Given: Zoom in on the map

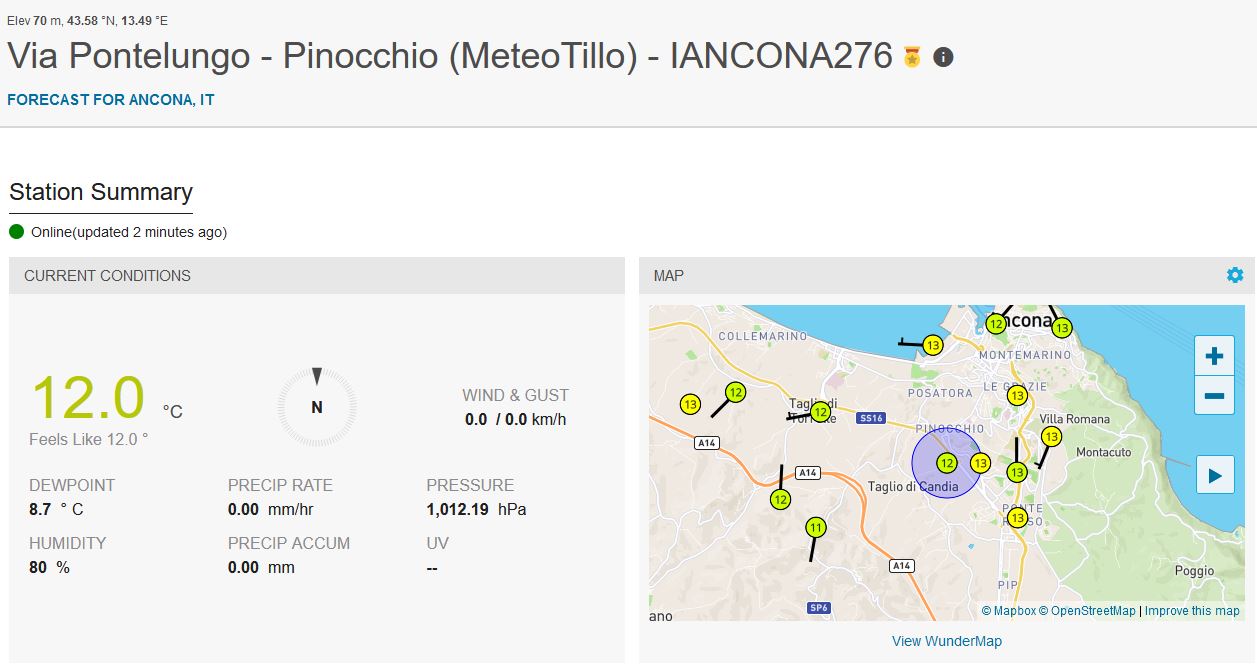Looking at the screenshot, I should coord(1215,356).
